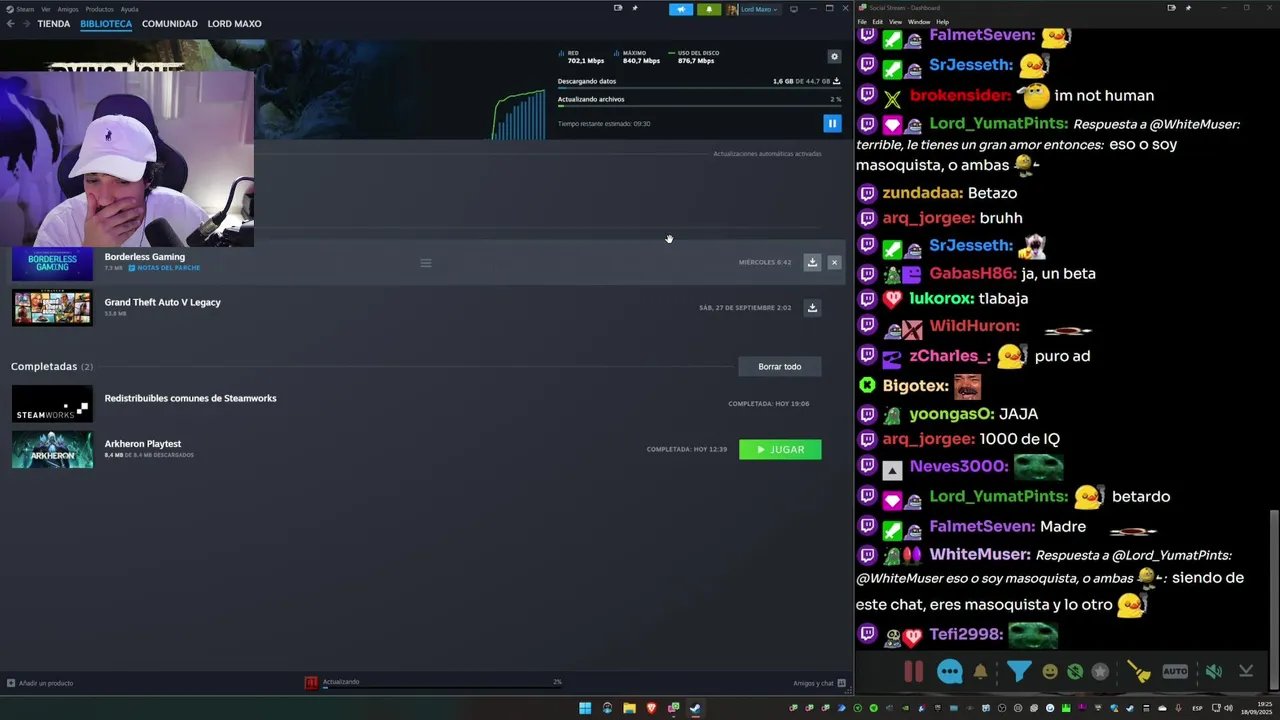Screen dimensions: 1280x720
Task: Open the Steamworks redistributables thumbnail
Action: tap(52, 404)
